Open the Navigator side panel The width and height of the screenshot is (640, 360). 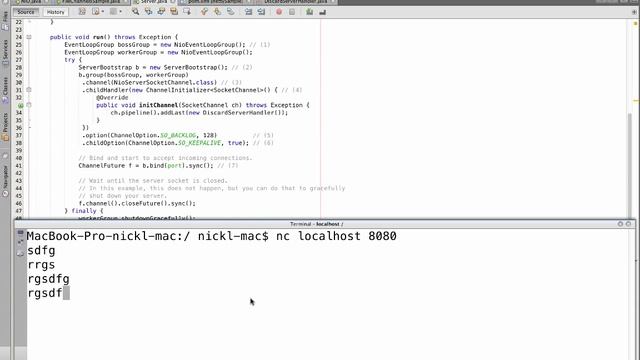(5, 182)
